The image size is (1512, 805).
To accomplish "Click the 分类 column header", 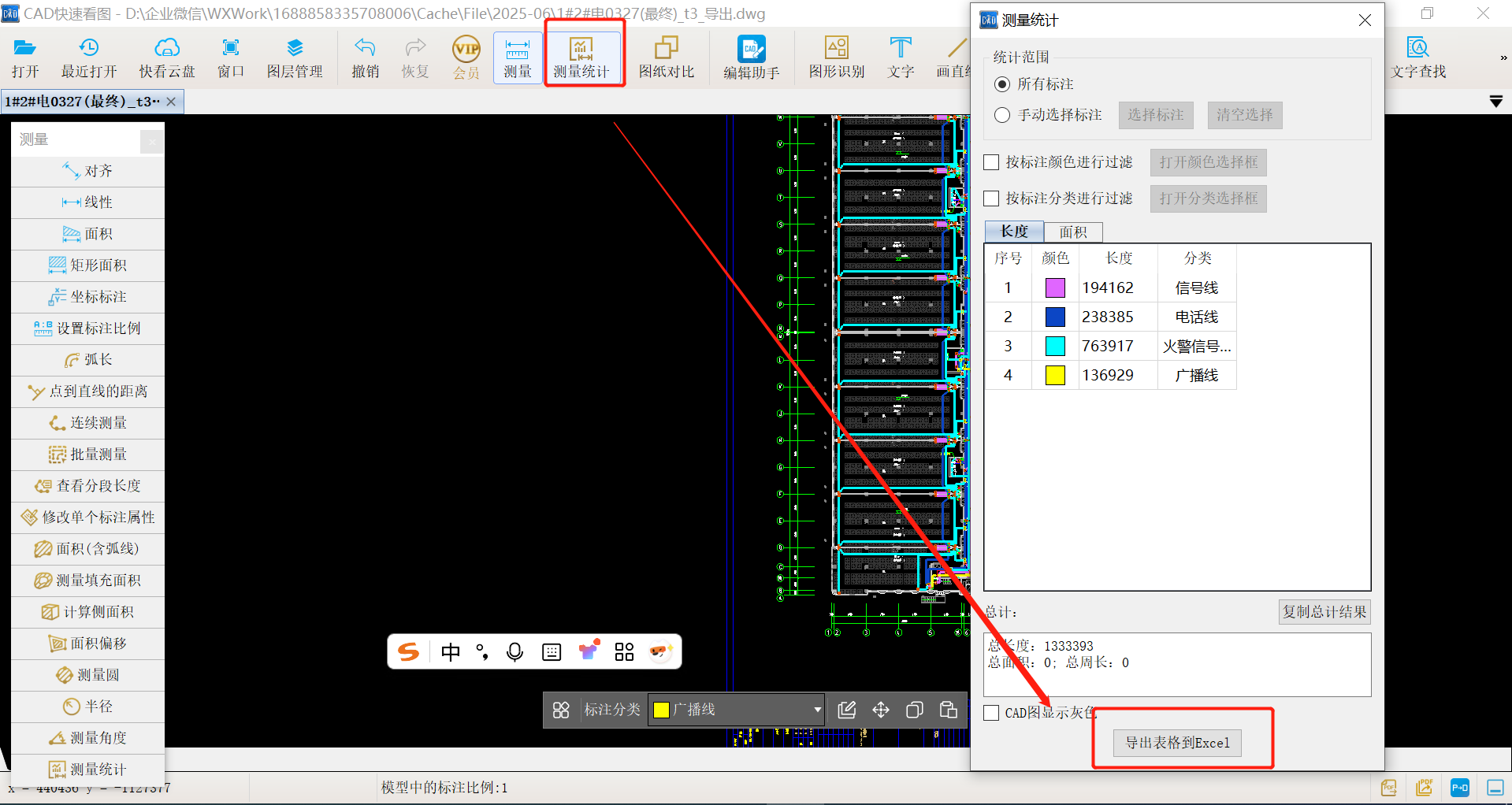I will [x=1197, y=258].
